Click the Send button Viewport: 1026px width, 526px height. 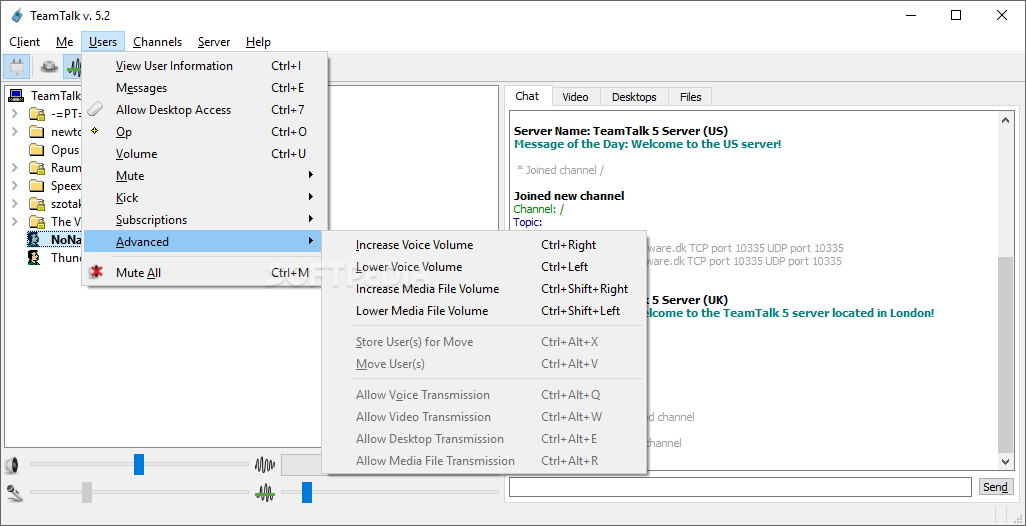(x=995, y=487)
